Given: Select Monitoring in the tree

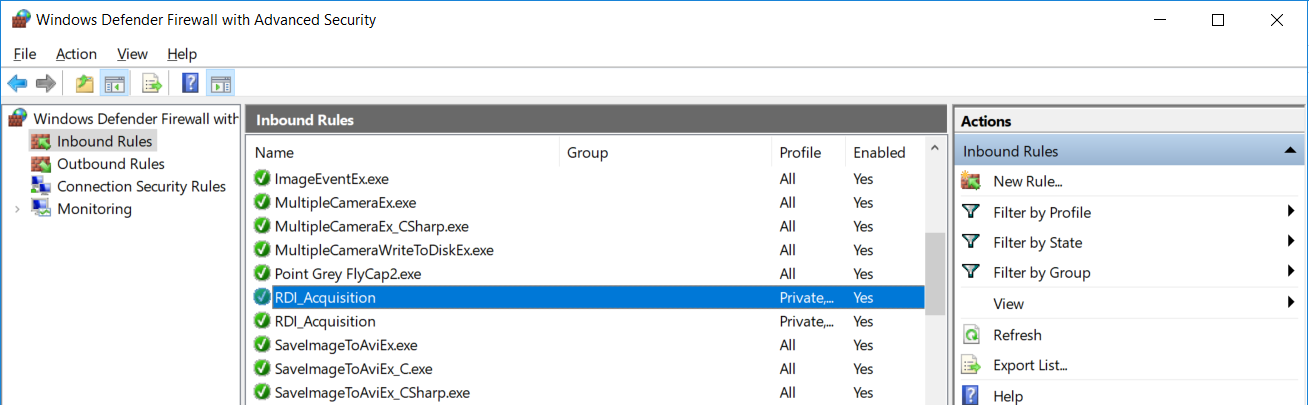Looking at the screenshot, I should click(94, 209).
